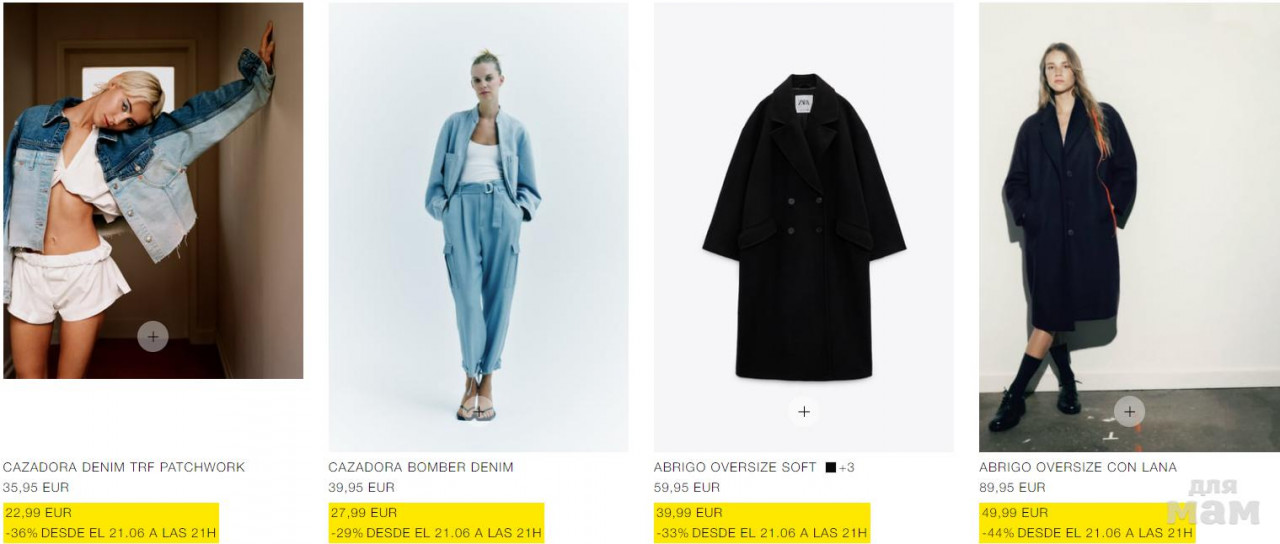Open Abrigo Oversize Con Lana product link
The width and height of the screenshot is (1280, 544).
pos(1078,467)
